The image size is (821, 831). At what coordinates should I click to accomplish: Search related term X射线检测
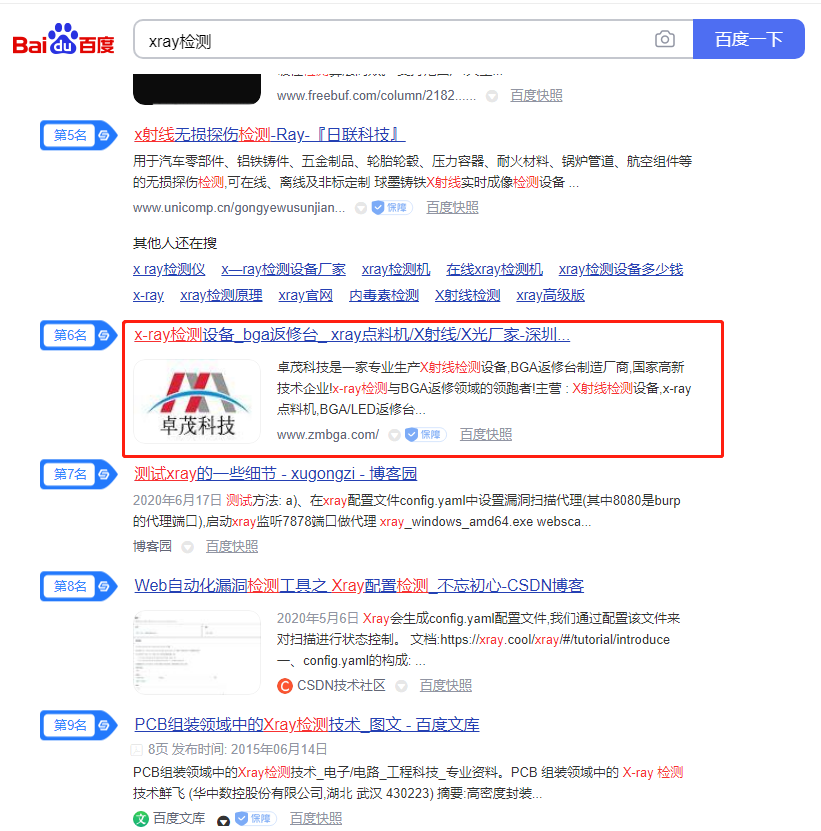tap(467, 295)
